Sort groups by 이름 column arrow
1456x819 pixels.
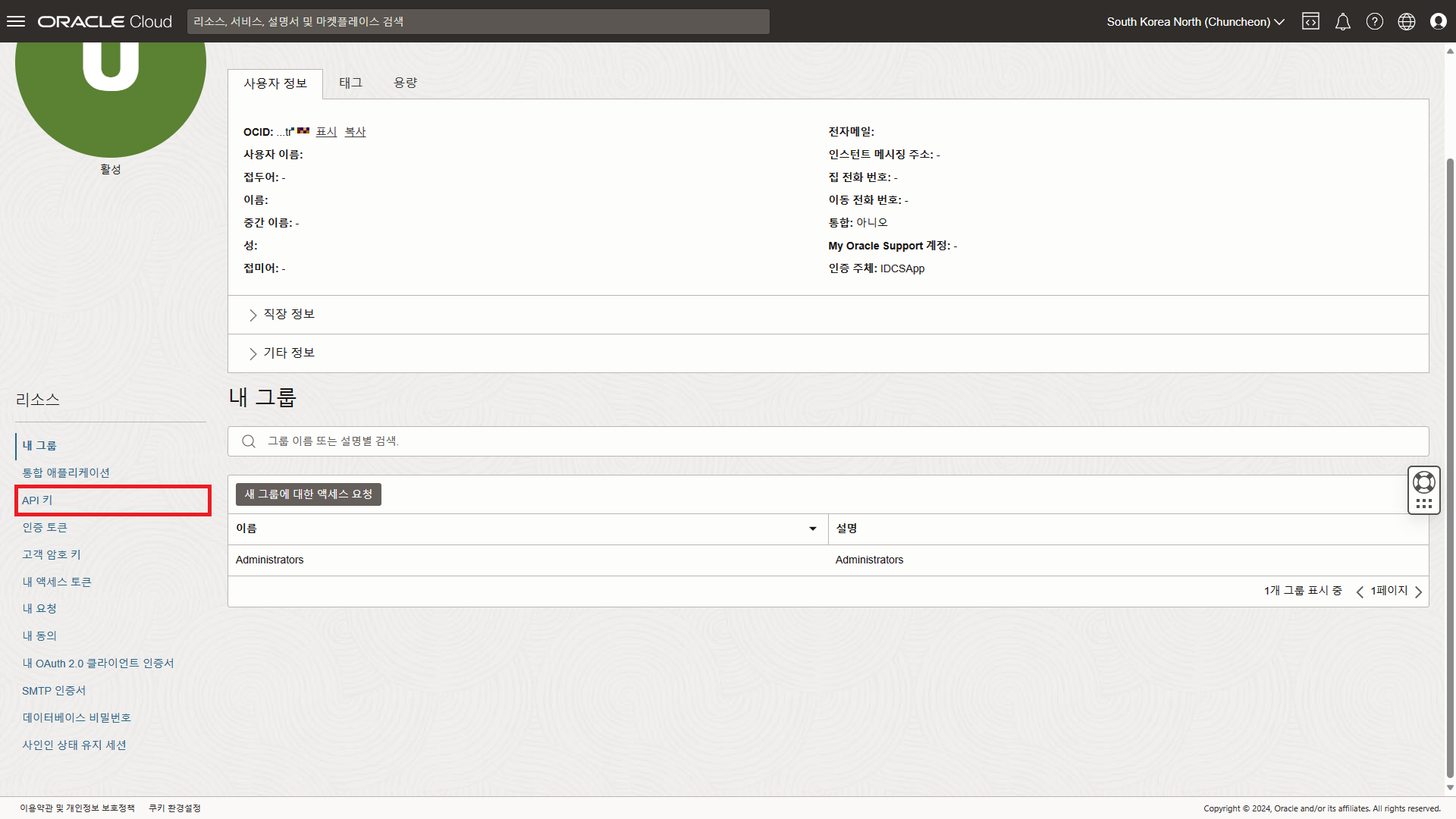(x=812, y=529)
